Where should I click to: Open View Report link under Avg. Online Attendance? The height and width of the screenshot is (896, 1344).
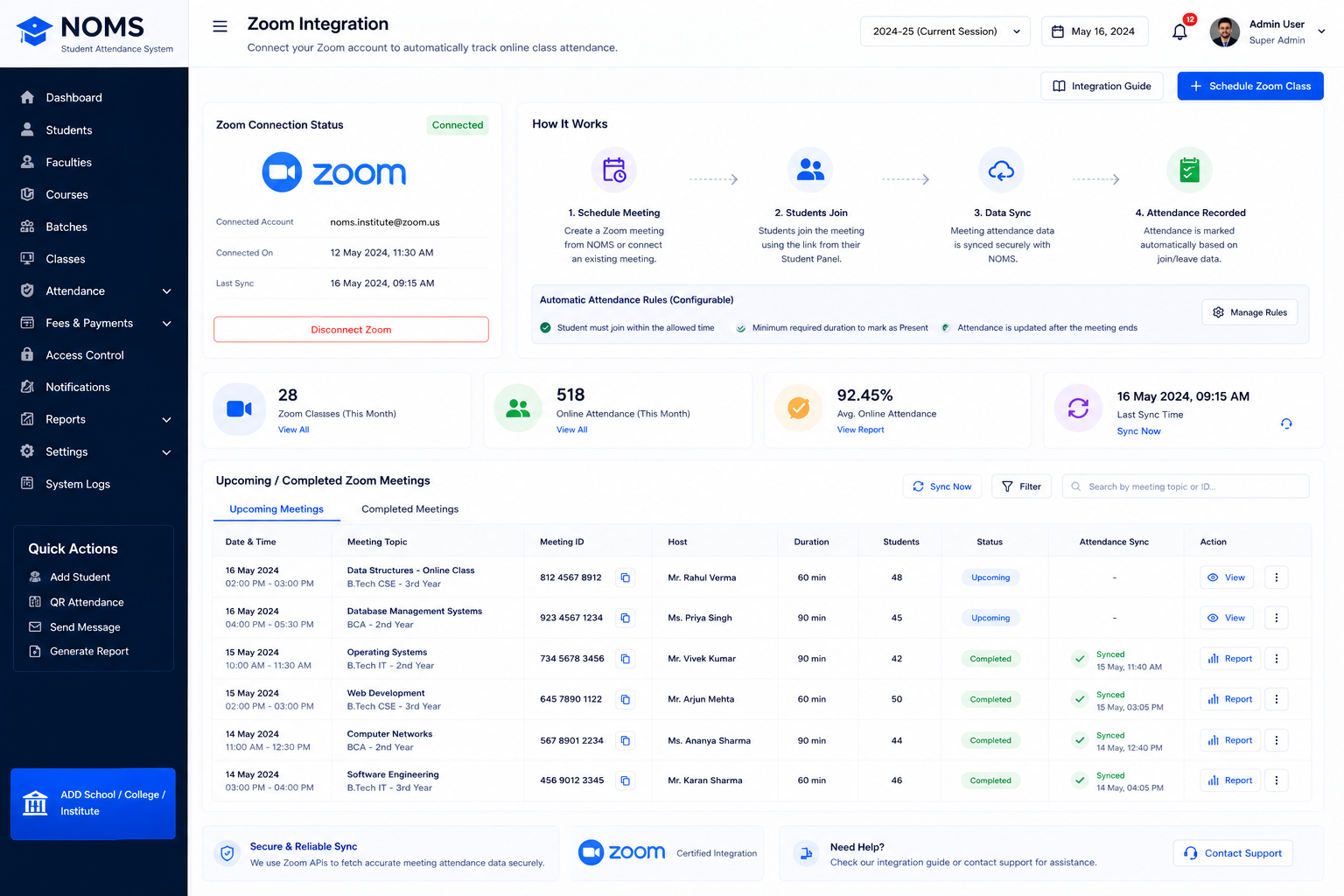(x=860, y=430)
